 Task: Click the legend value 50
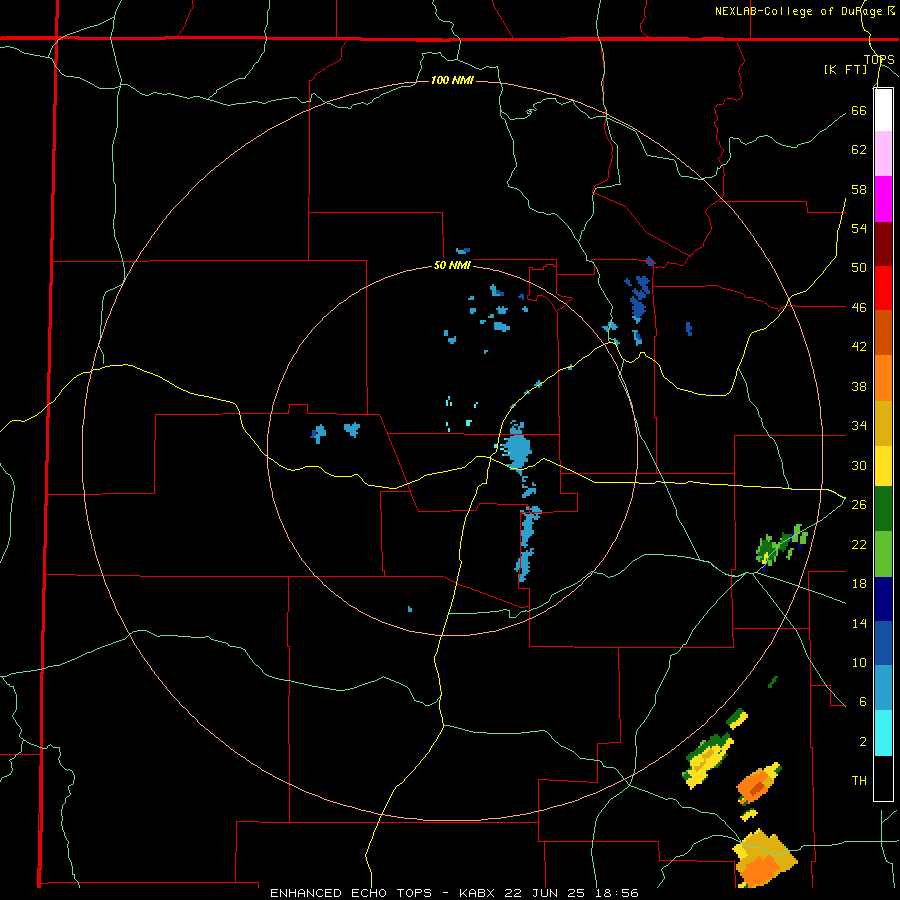pos(859,268)
